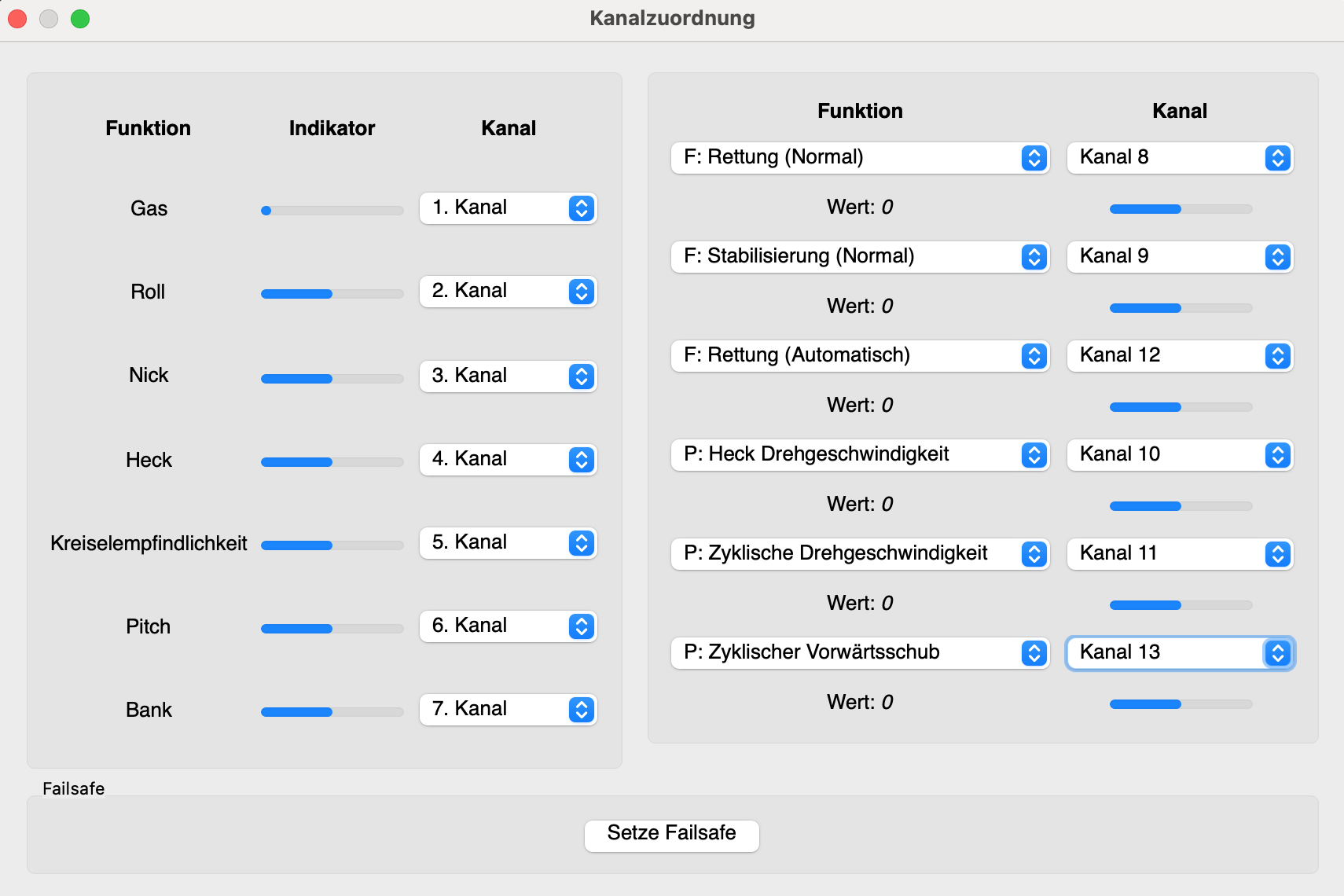Open the Roll channel selector
Screen dimensions: 1344x896
pos(508,292)
